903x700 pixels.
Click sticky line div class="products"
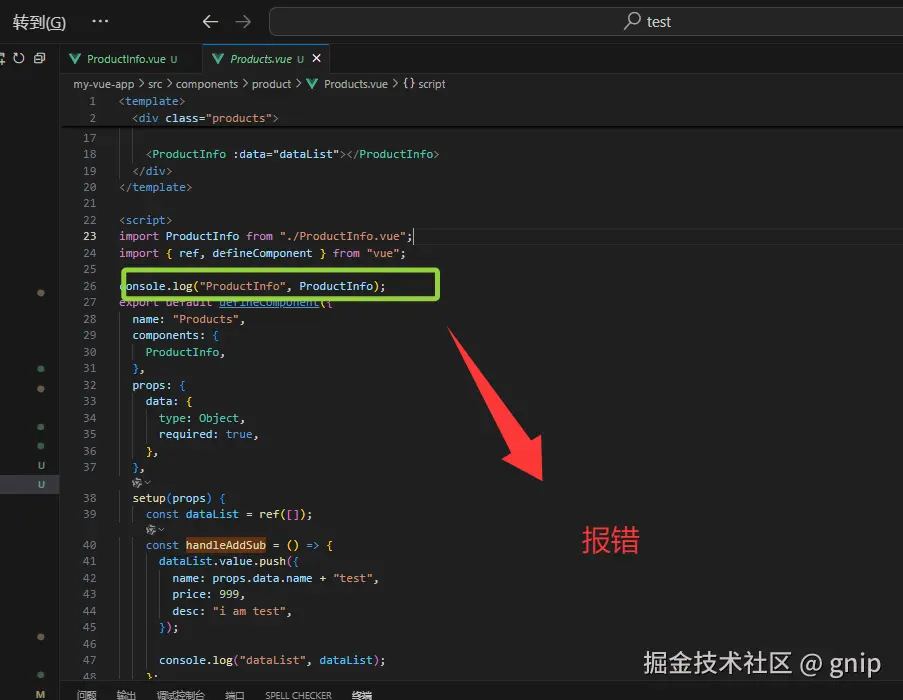(x=205, y=118)
